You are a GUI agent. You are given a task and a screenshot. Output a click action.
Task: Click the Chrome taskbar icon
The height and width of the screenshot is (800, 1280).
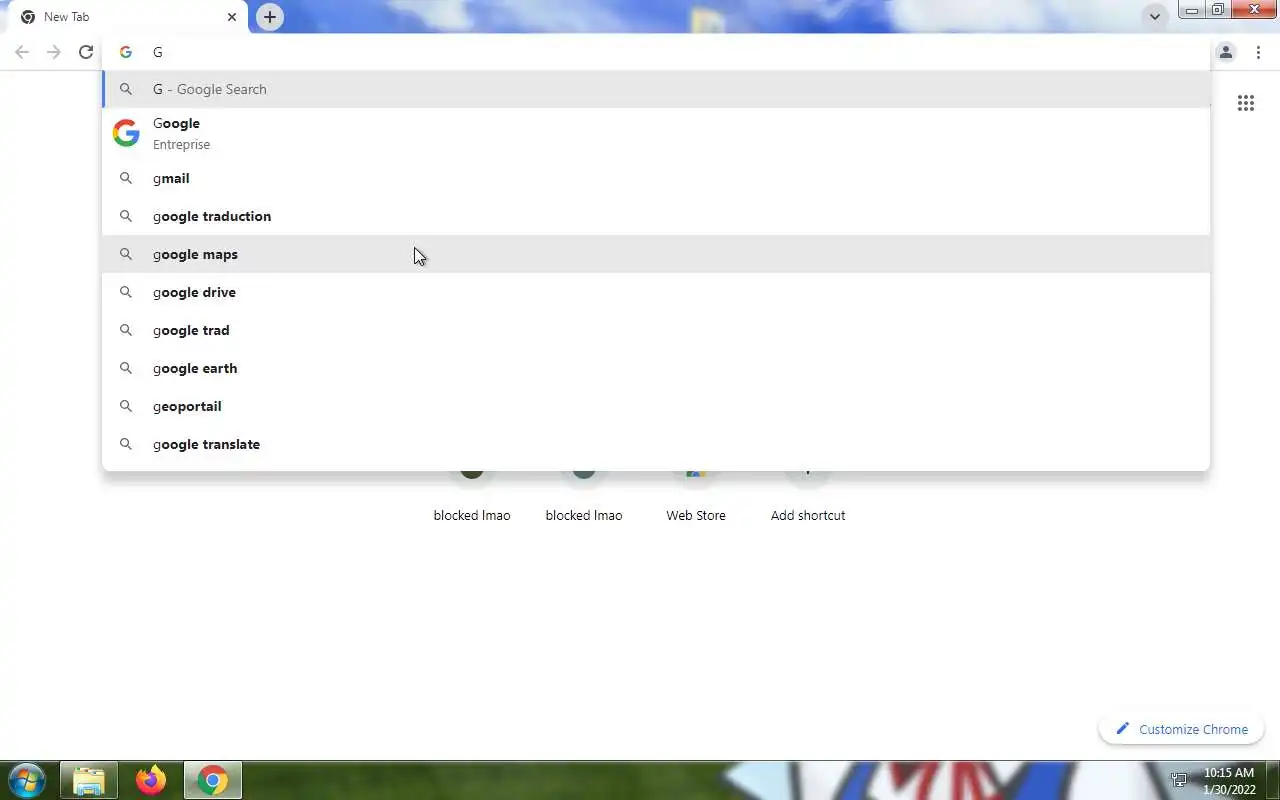point(212,780)
